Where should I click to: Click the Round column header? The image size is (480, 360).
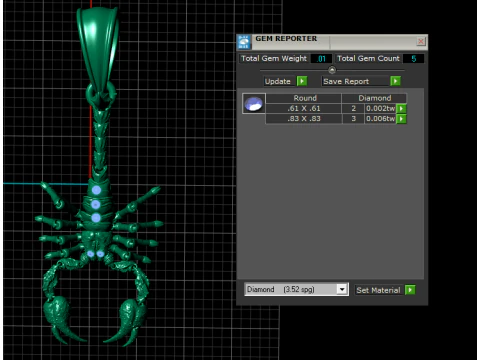pos(305,98)
